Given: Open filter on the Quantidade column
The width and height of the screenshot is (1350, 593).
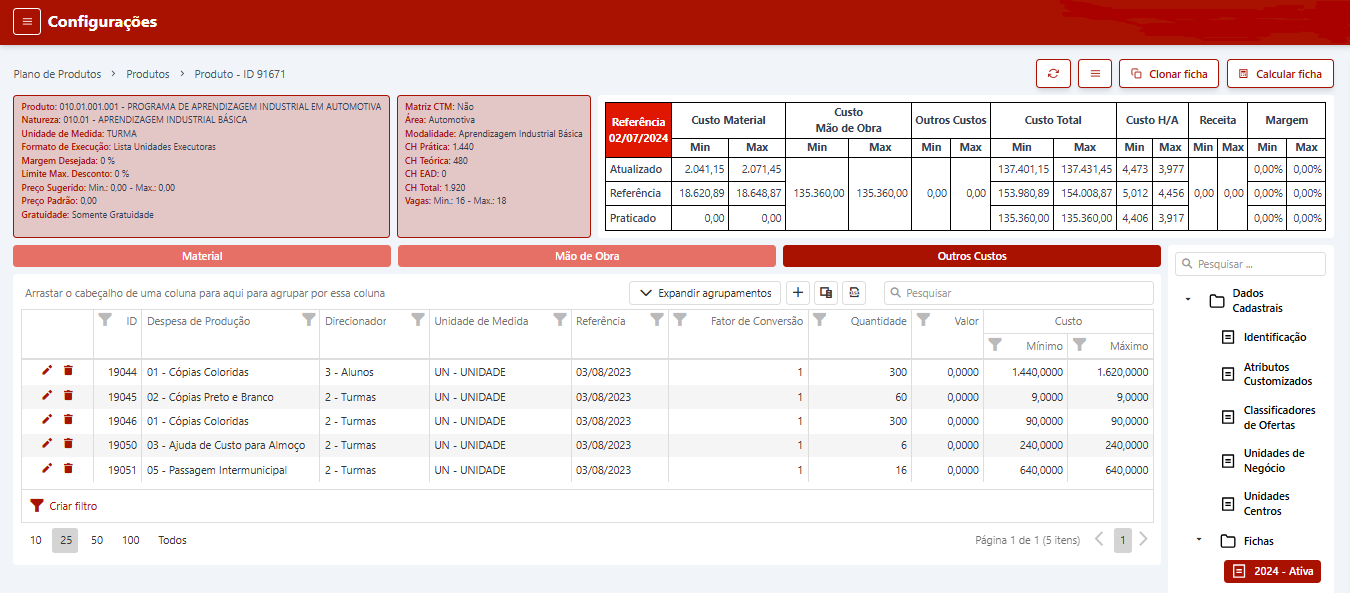Looking at the screenshot, I should tap(819, 320).
